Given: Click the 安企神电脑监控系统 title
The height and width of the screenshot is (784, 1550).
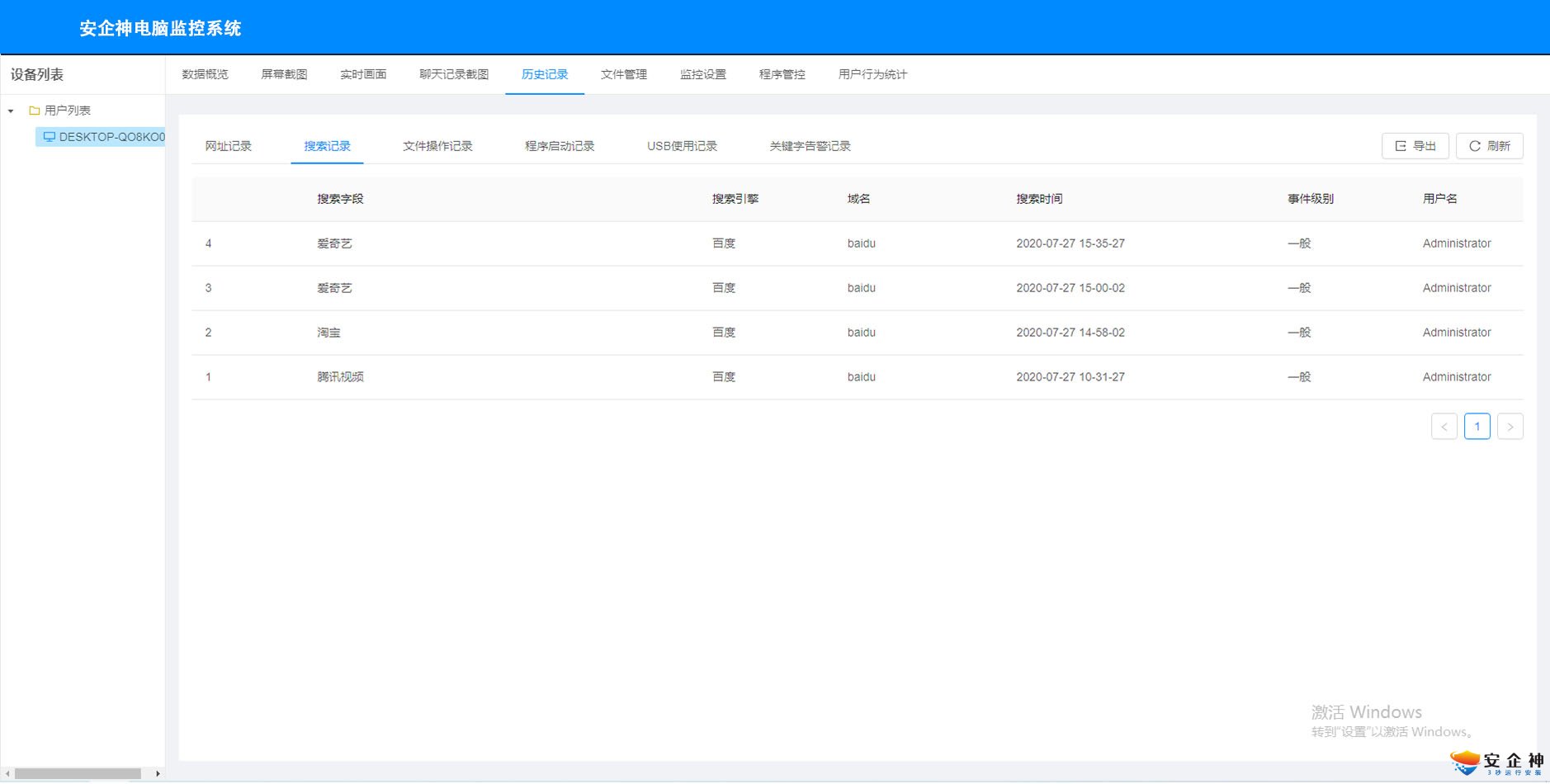Looking at the screenshot, I should pos(160,28).
